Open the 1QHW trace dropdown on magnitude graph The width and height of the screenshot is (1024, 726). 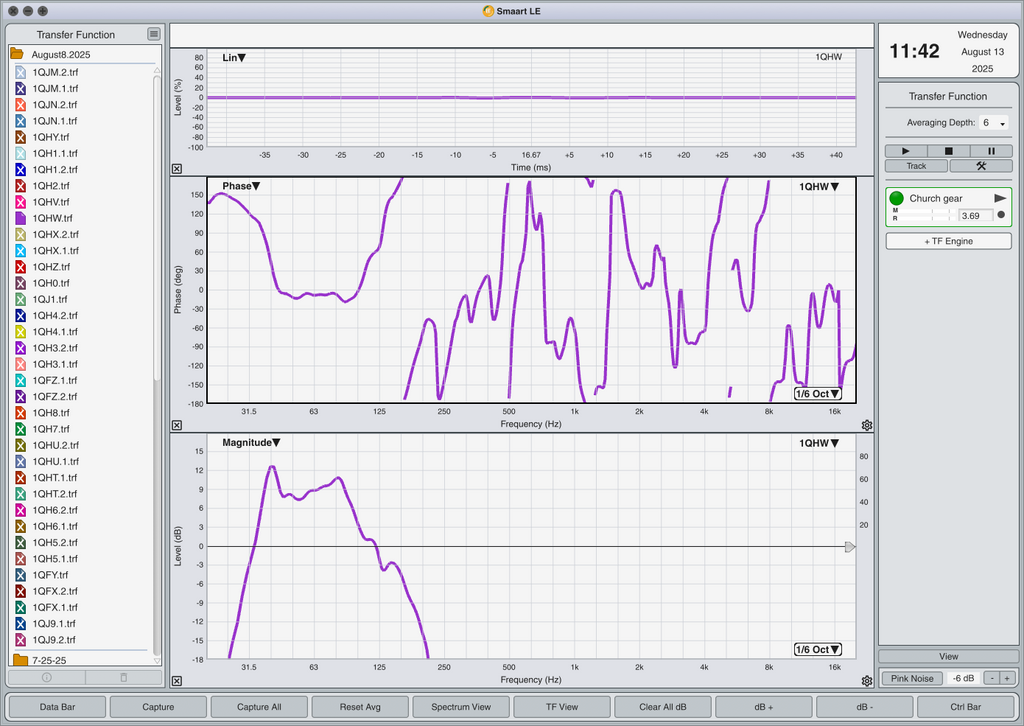click(819, 443)
